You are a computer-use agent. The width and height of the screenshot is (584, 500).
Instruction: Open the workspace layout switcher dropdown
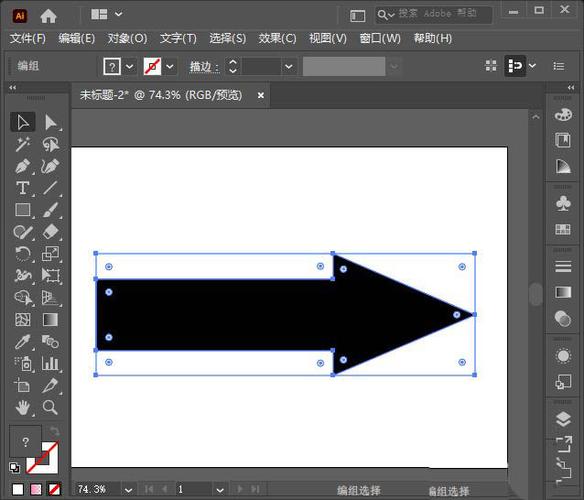118,14
